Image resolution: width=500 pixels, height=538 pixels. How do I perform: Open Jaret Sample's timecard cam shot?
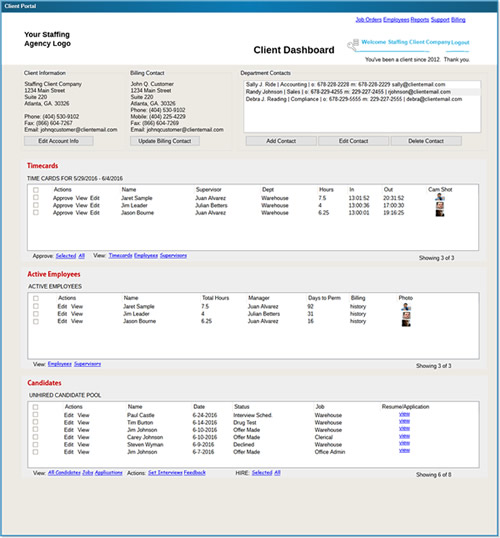click(x=440, y=197)
